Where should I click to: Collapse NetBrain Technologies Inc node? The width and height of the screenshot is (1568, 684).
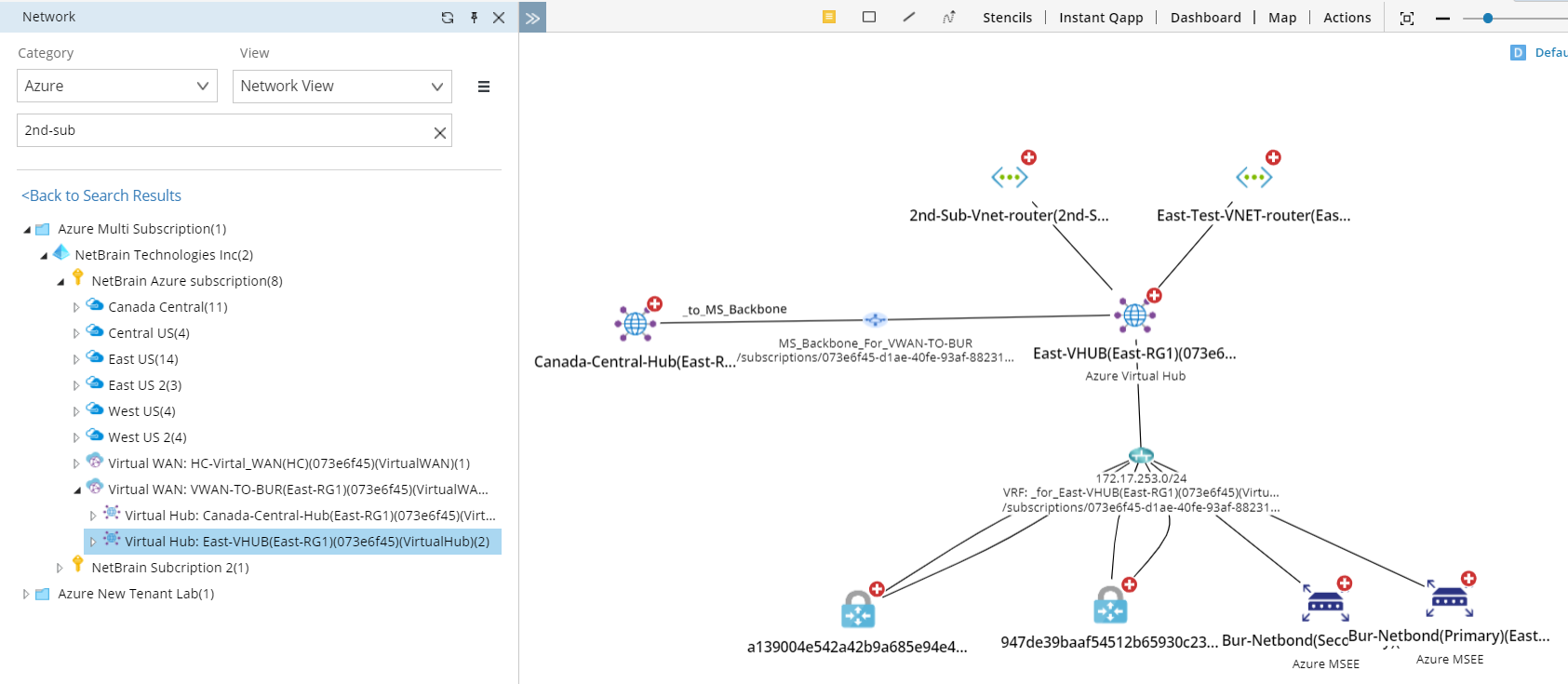point(44,256)
